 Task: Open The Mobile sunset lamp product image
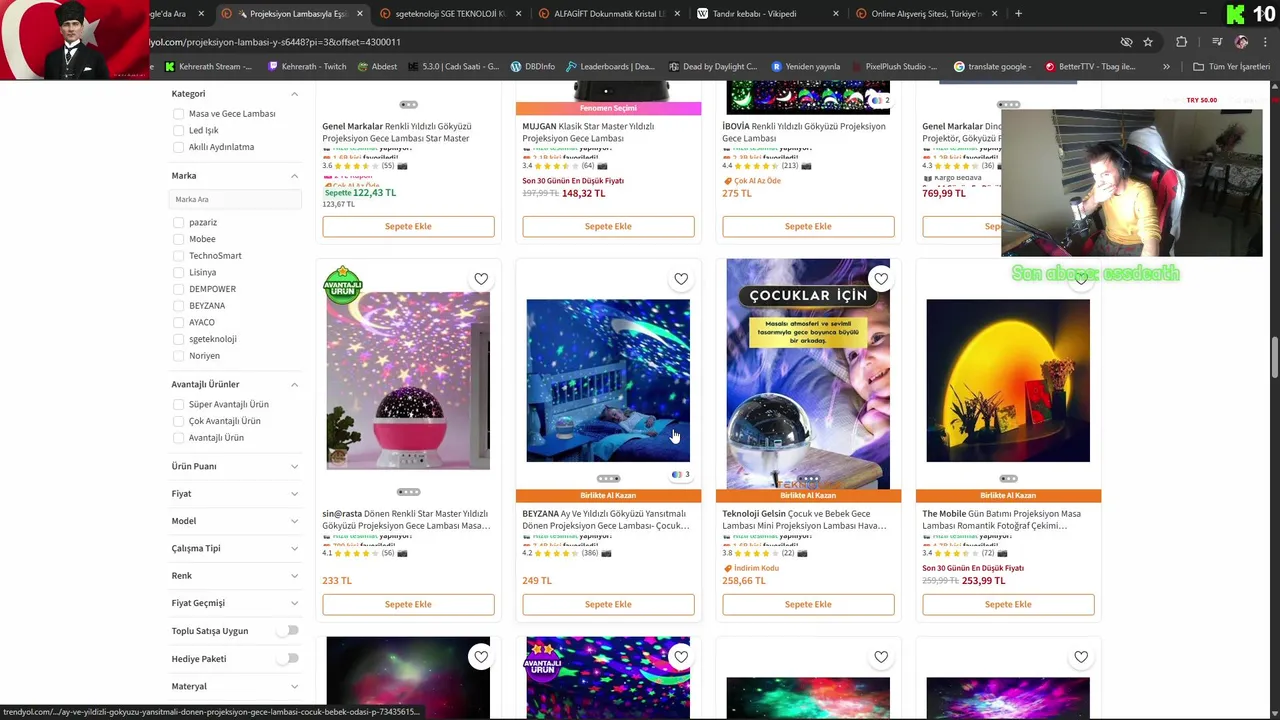(1008, 380)
